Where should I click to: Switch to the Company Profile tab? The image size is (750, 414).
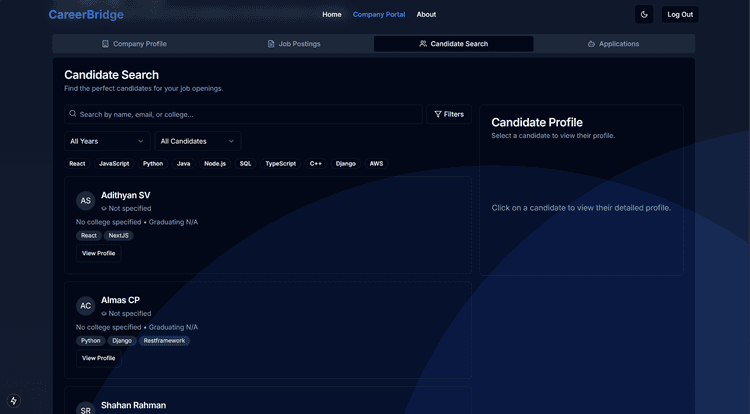pyautogui.click(x=134, y=44)
